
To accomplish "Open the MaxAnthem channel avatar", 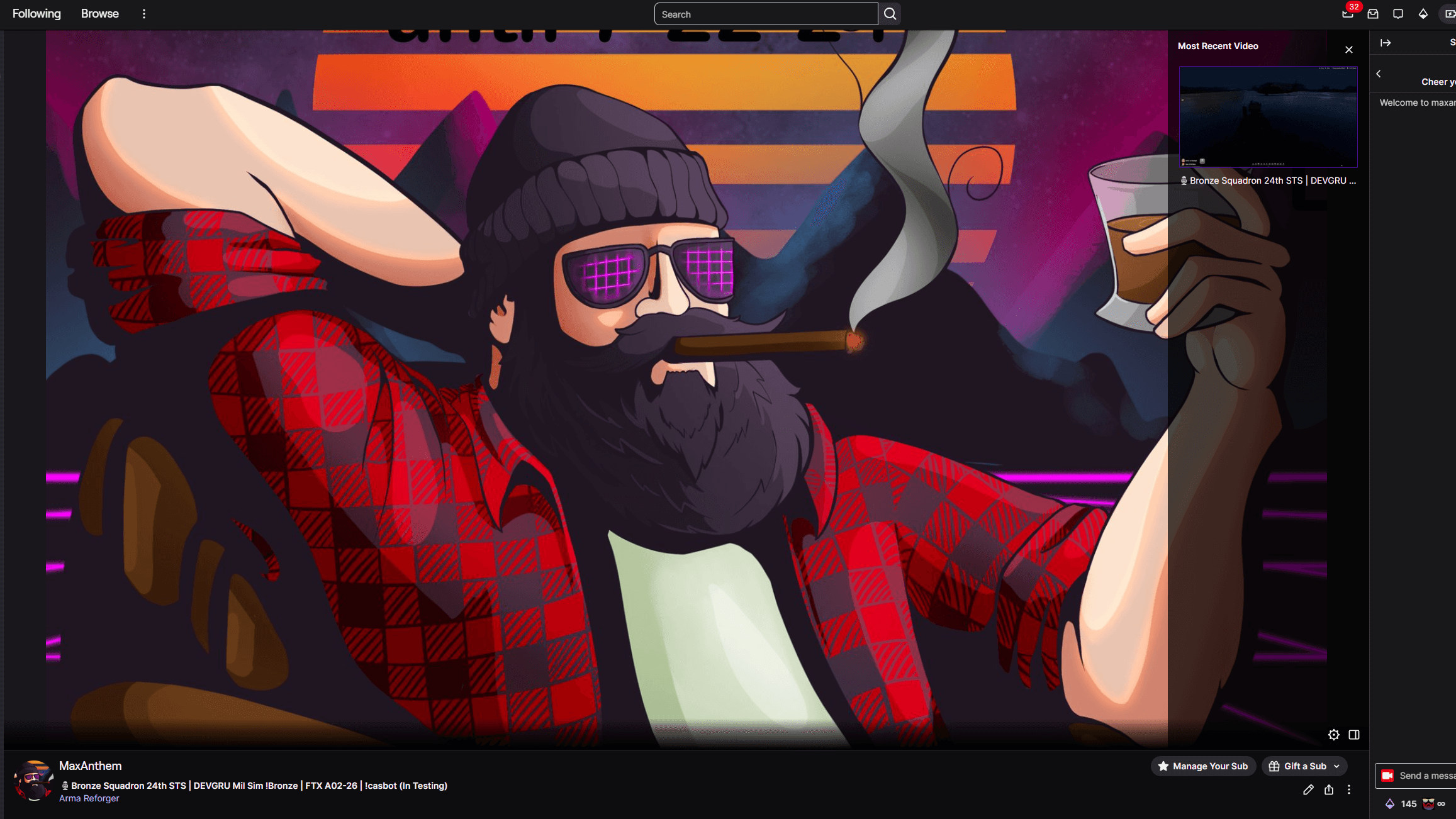I will (x=34, y=781).
